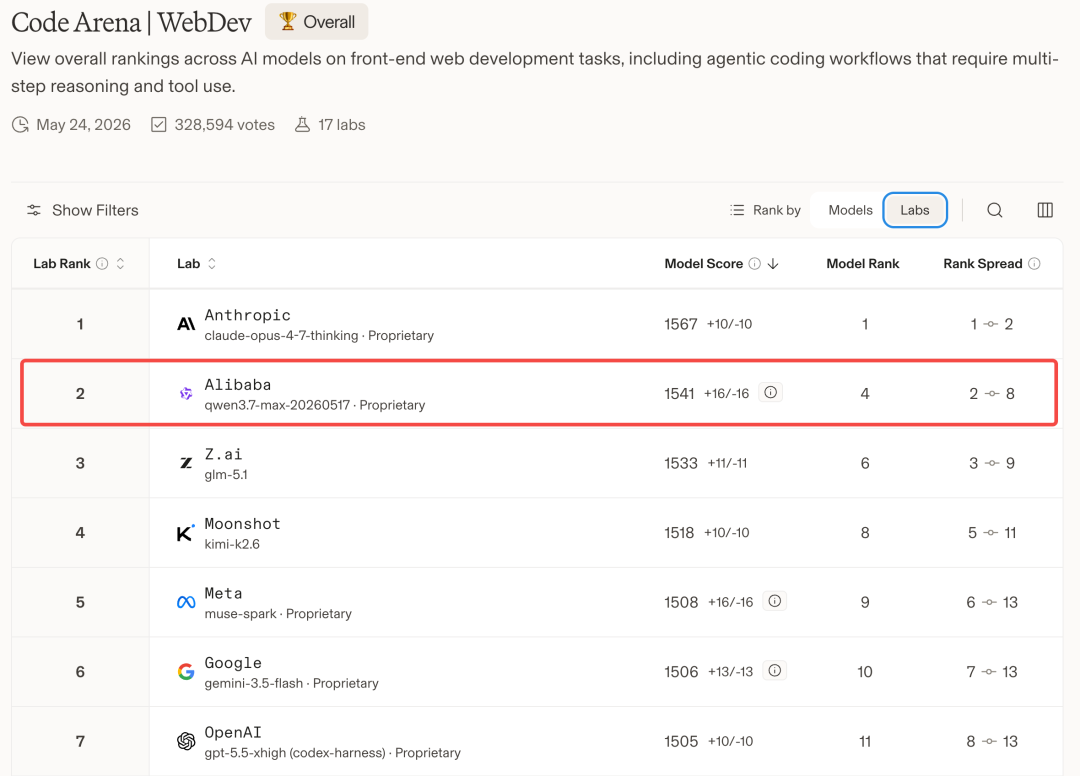1080x776 pixels.
Task: Click the Show Filters button
Action: coord(83,210)
